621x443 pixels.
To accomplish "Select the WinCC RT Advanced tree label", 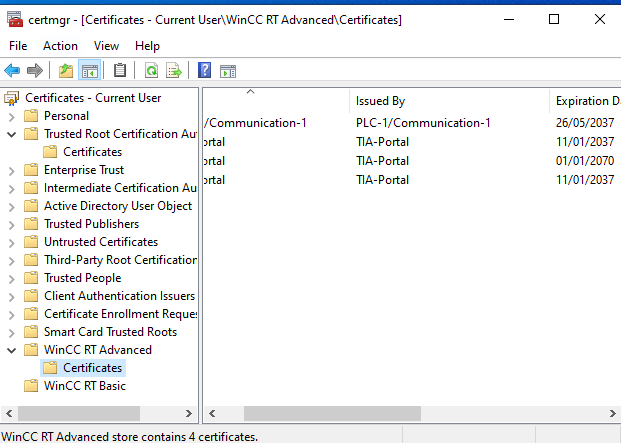I will (98, 350).
